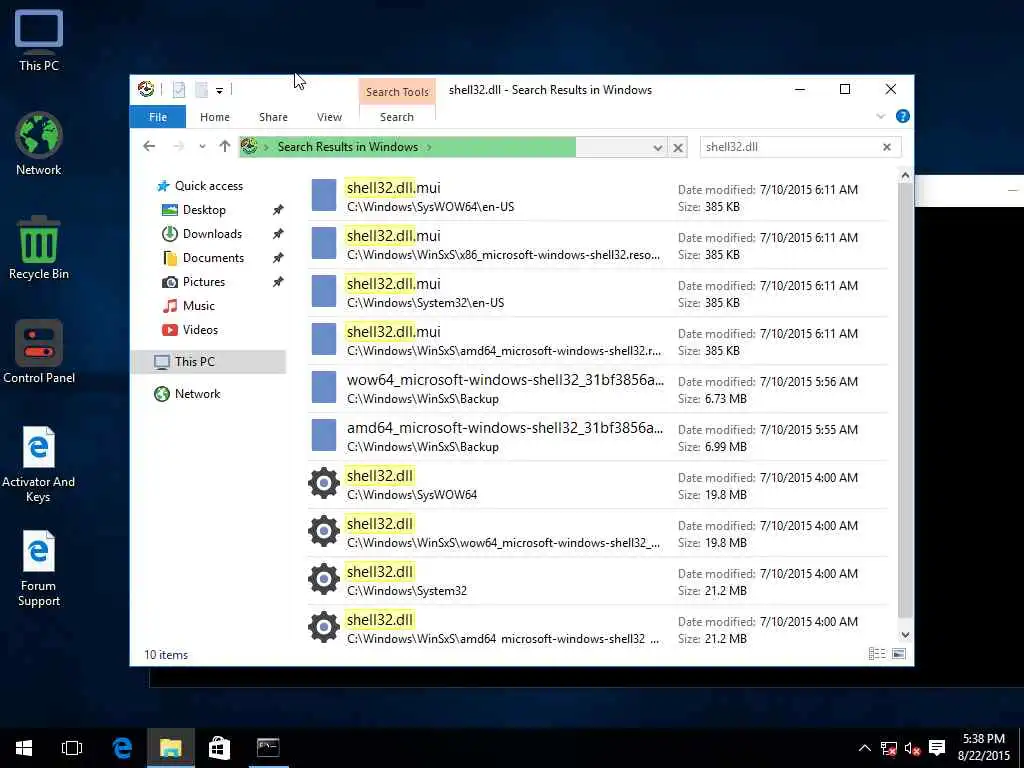Open the Recycle Bin desktop icon
1024x768 pixels.
point(39,248)
